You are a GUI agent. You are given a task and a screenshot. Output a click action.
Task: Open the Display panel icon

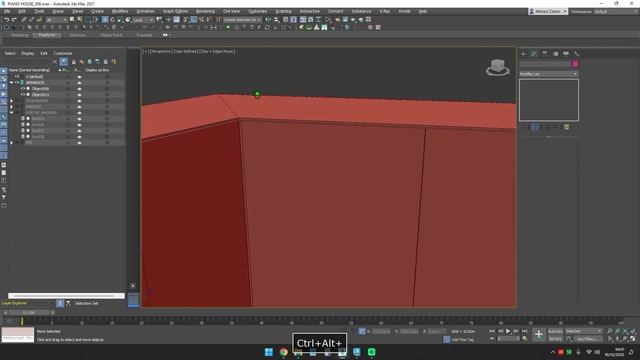point(566,54)
